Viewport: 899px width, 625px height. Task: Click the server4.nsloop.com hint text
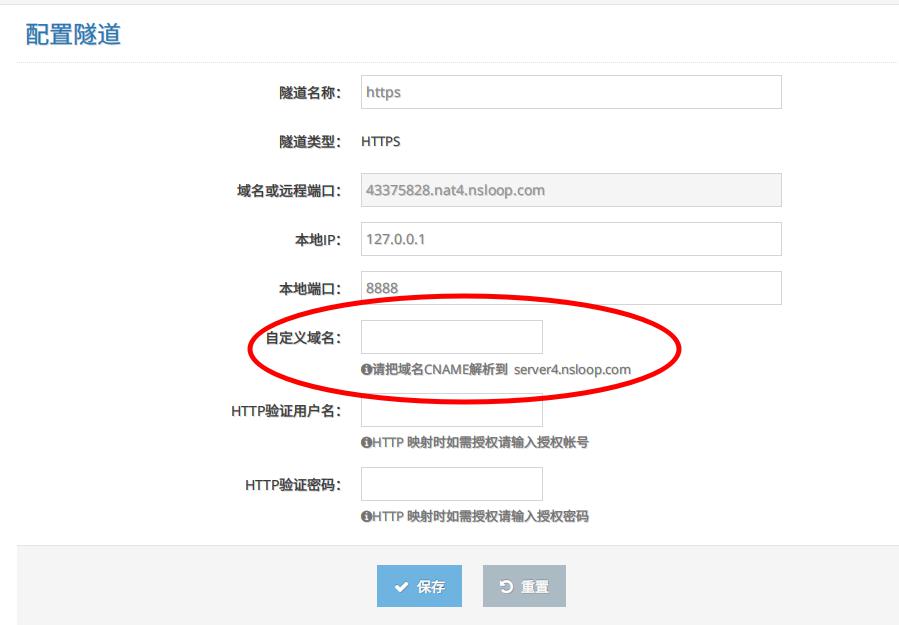pos(572,369)
